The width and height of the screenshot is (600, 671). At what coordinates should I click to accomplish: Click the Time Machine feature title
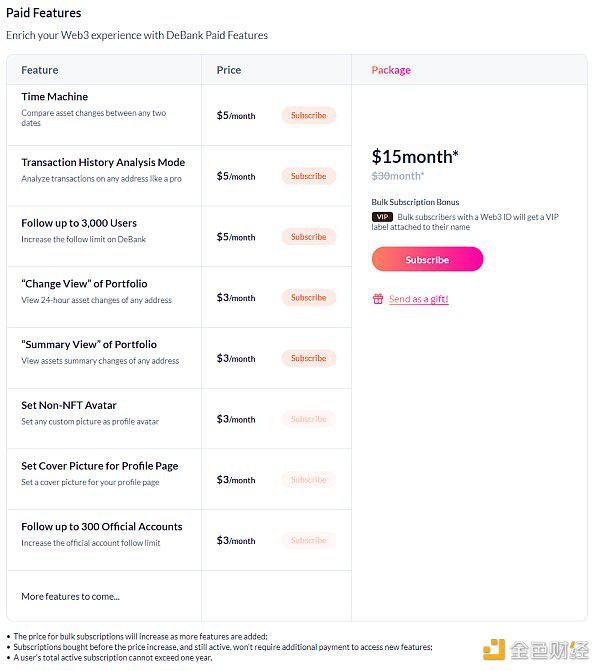tap(55, 97)
